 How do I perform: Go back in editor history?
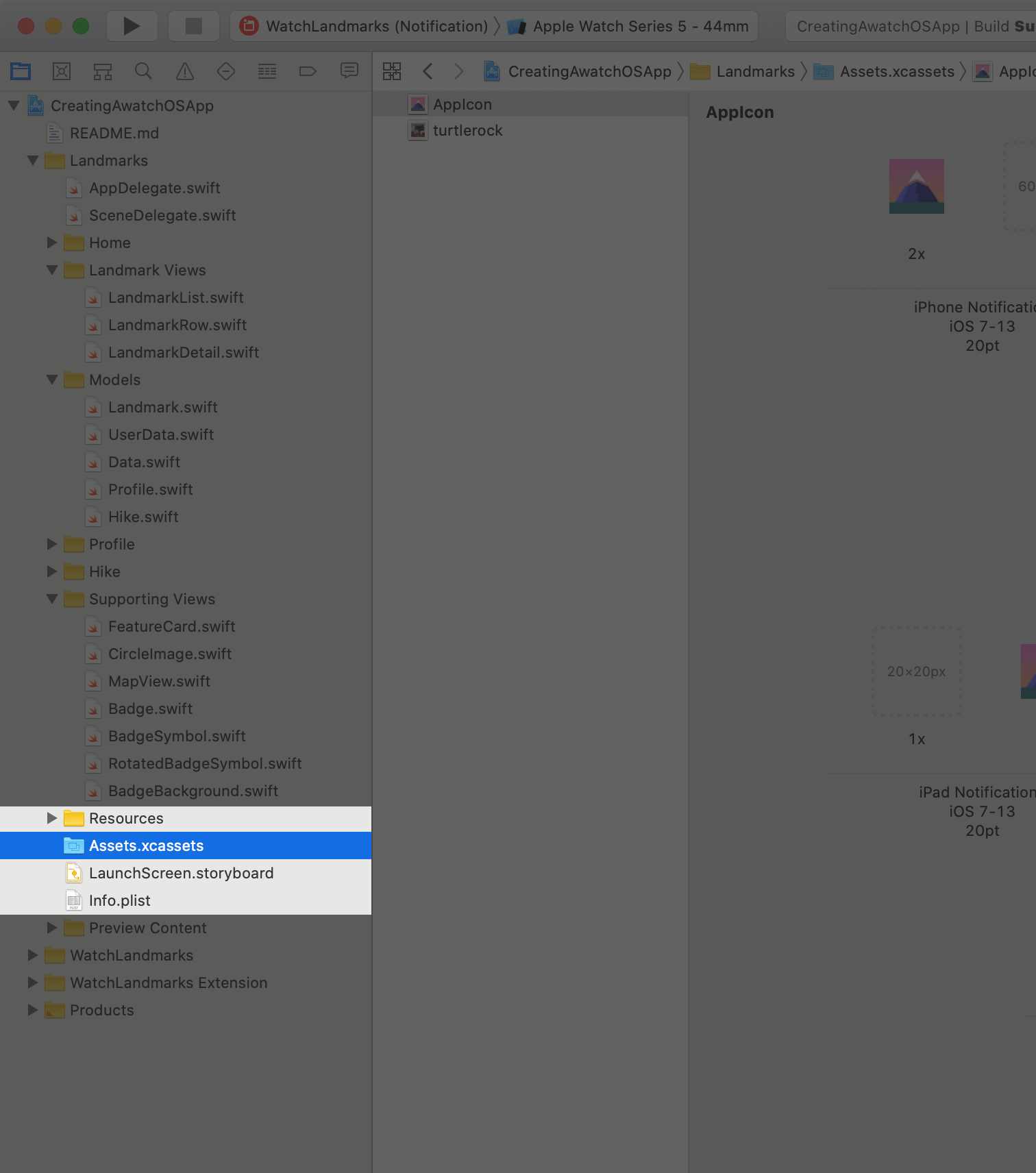(428, 71)
